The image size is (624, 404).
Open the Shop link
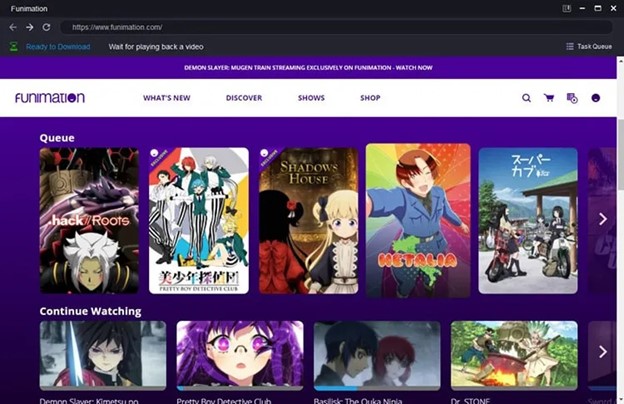tap(370, 98)
